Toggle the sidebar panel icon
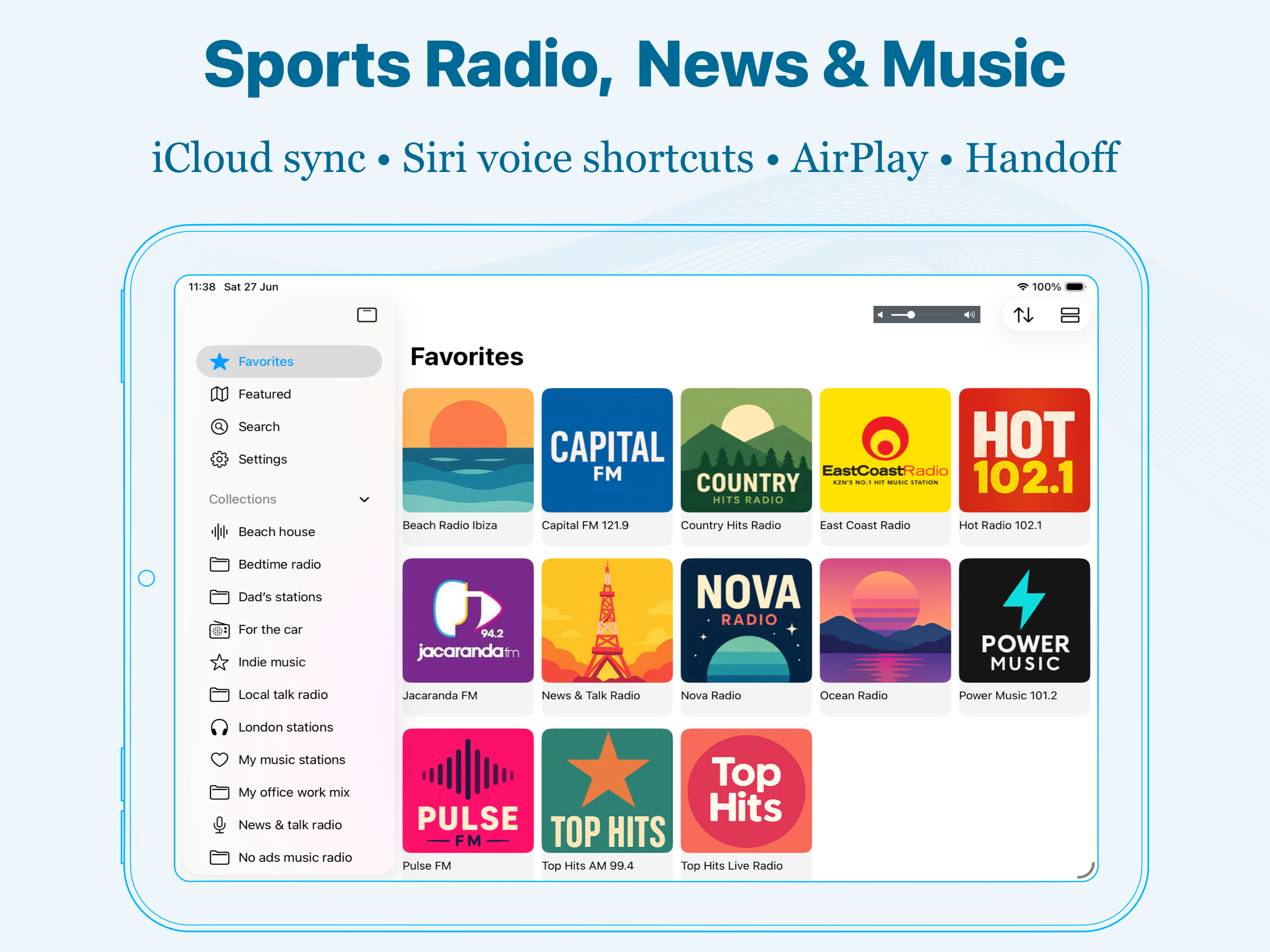The height and width of the screenshot is (952, 1270). [367, 315]
